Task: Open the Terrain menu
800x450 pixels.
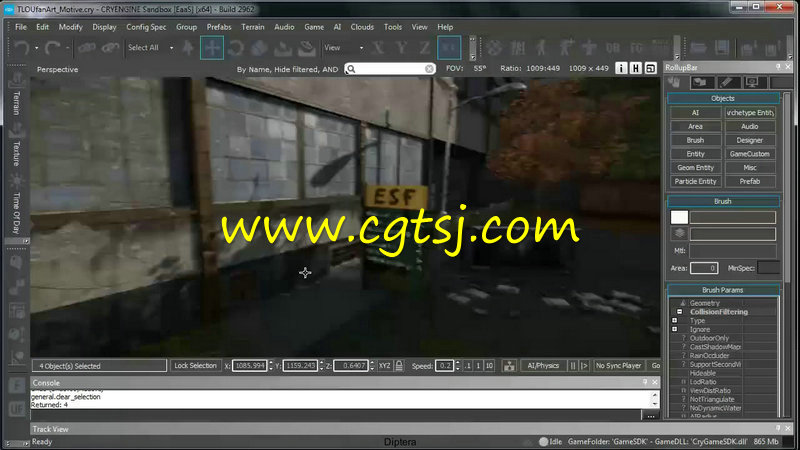Action: pos(253,27)
